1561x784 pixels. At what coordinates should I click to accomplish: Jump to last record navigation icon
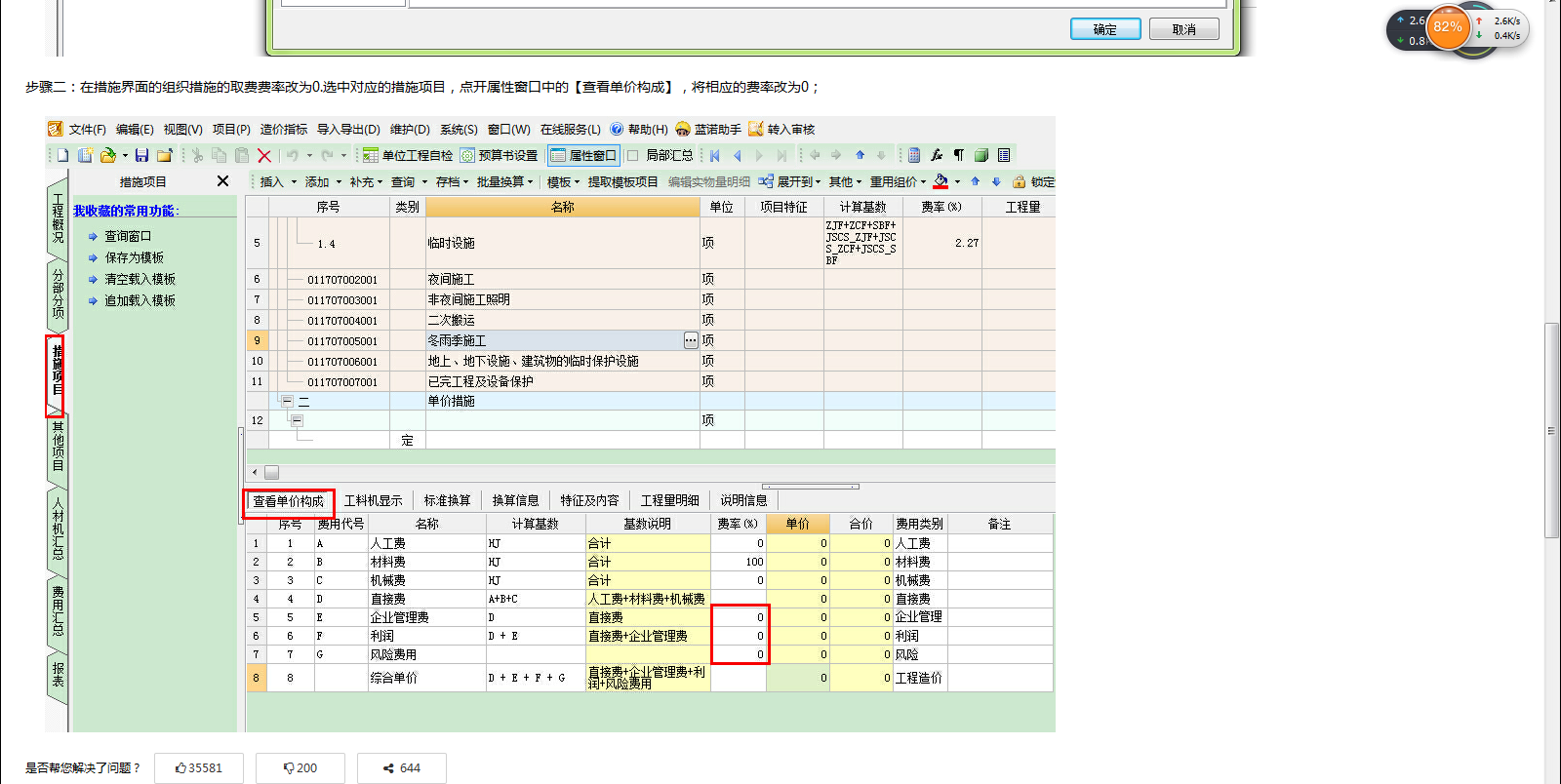[x=781, y=155]
